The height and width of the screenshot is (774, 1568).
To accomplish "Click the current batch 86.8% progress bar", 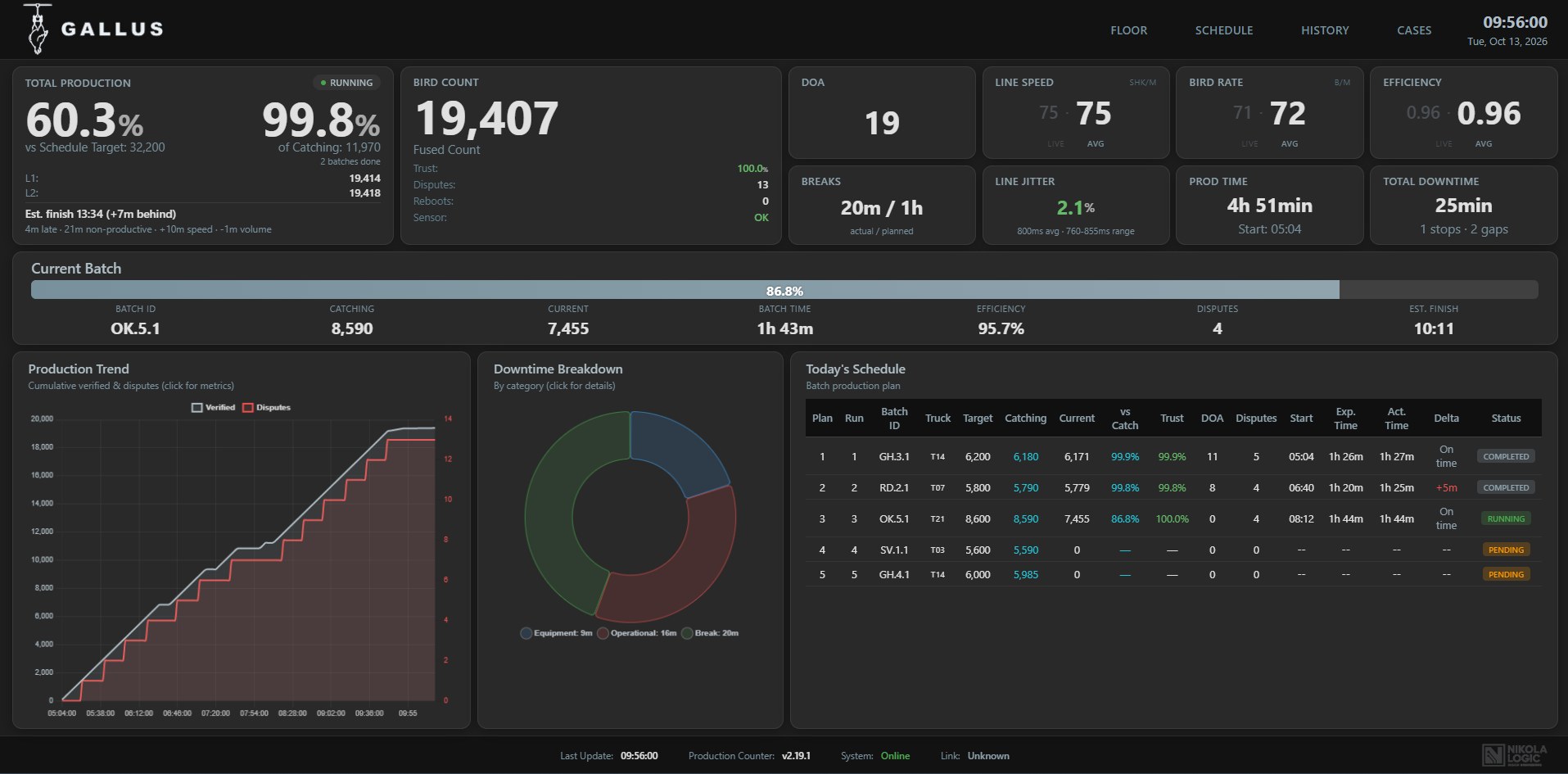I will point(784,290).
